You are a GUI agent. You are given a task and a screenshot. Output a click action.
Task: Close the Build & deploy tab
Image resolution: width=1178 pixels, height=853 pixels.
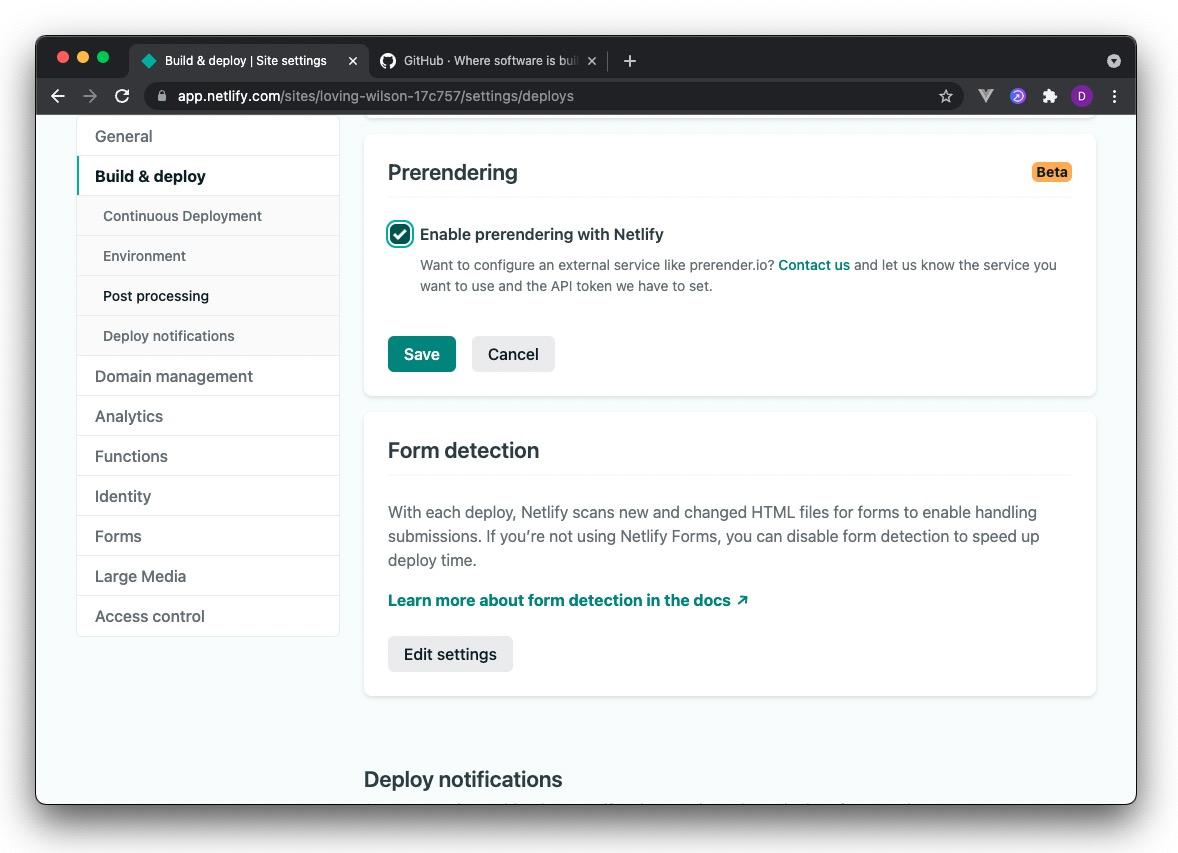coord(353,61)
